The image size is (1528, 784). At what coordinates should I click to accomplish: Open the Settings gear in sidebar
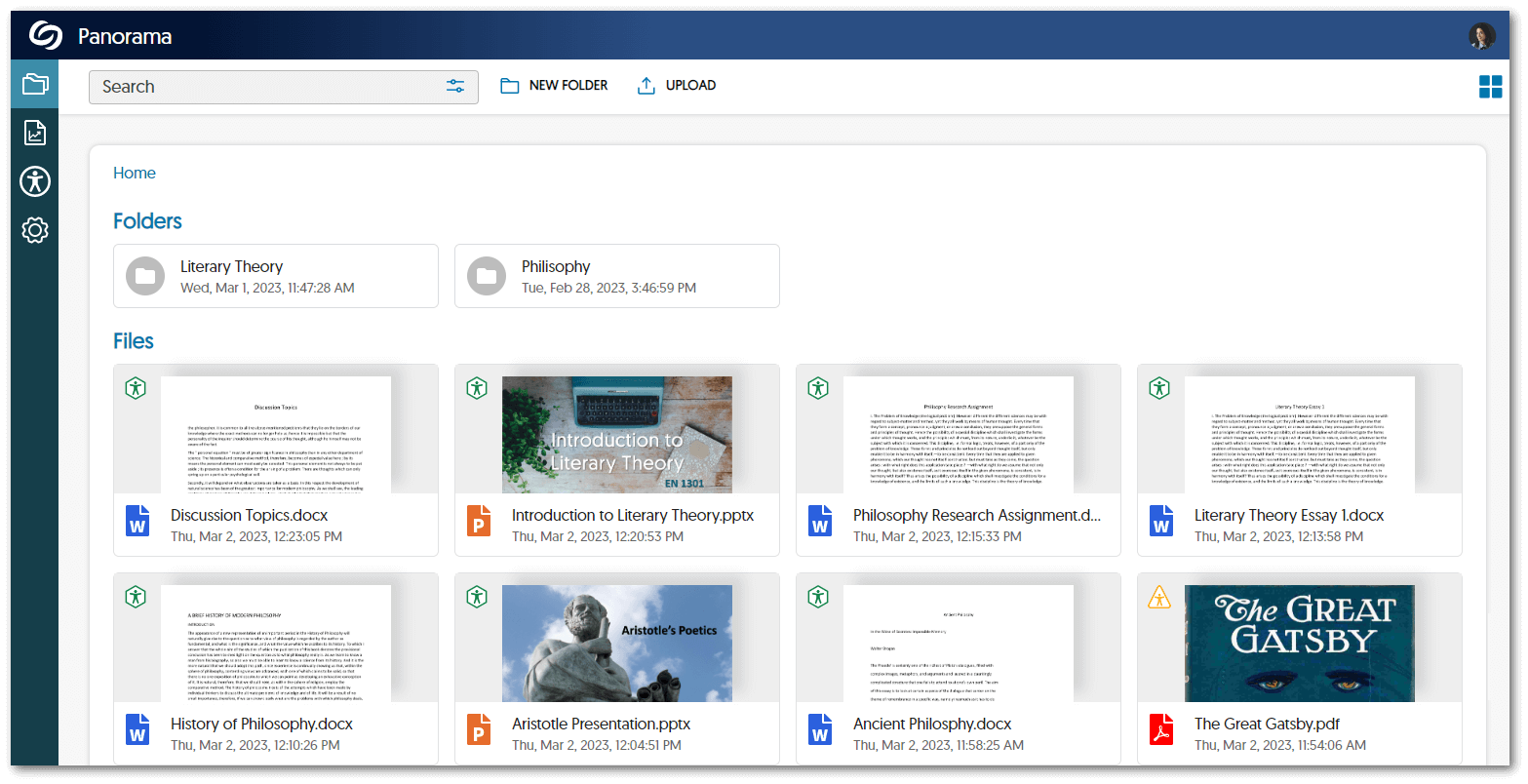35,230
